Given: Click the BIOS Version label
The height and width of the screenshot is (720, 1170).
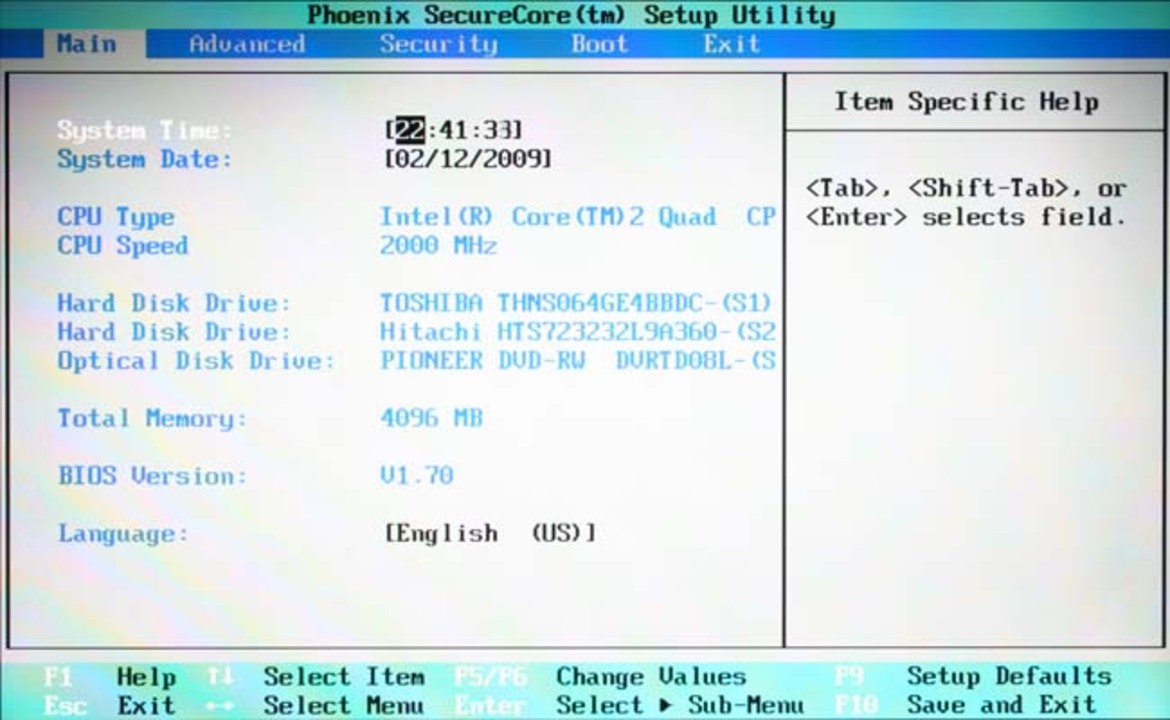Looking at the screenshot, I should (151, 475).
